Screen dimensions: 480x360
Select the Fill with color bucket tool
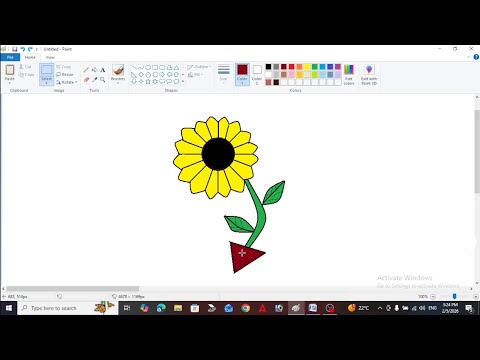click(x=94, y=70)
